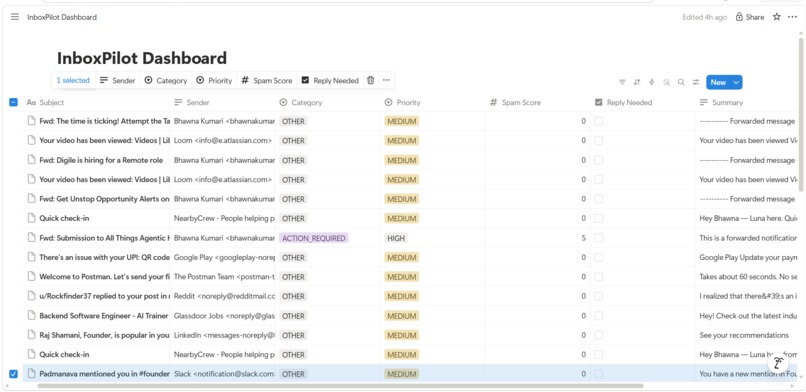Viewport: 806px width, 392px height.
Task: Delete selected row with trash icon
Action: click(x=371, y=80)
